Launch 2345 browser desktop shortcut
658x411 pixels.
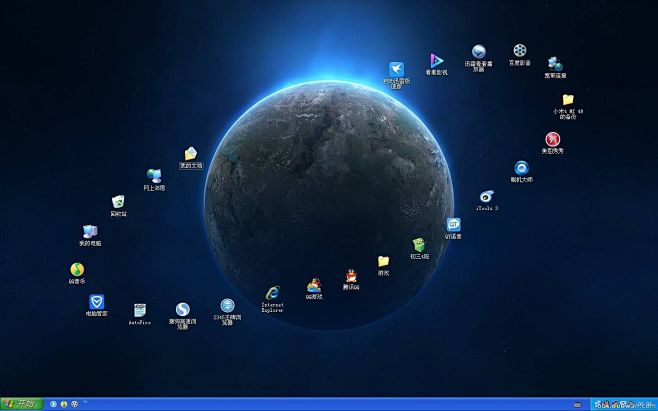coord(227,305)
